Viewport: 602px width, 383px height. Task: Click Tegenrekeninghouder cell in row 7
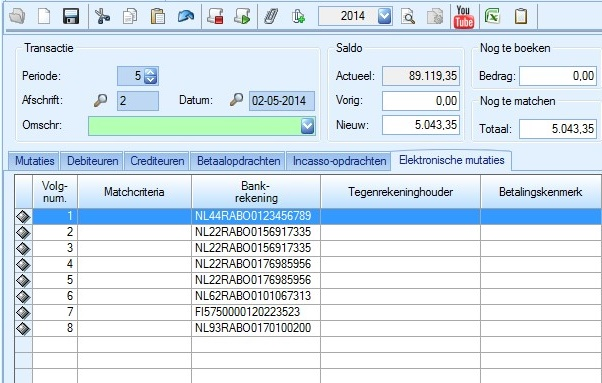point(400,312)
